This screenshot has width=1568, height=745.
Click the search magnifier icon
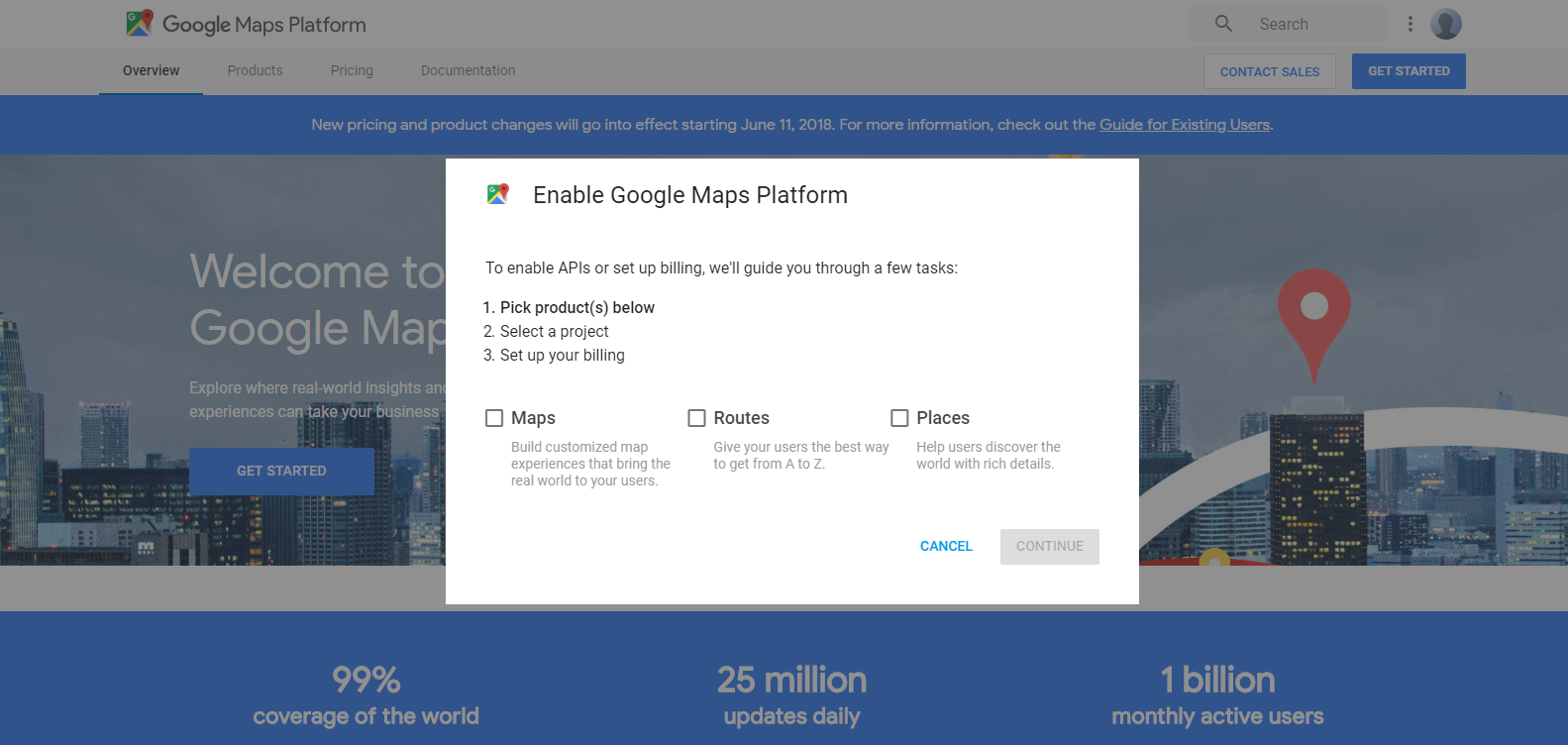pyautogui.click(x=1223, y=24)
